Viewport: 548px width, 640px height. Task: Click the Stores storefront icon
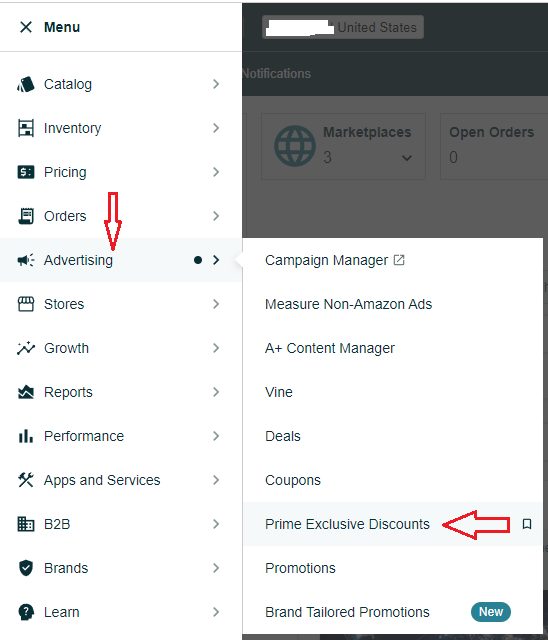[x=26, y=304]
